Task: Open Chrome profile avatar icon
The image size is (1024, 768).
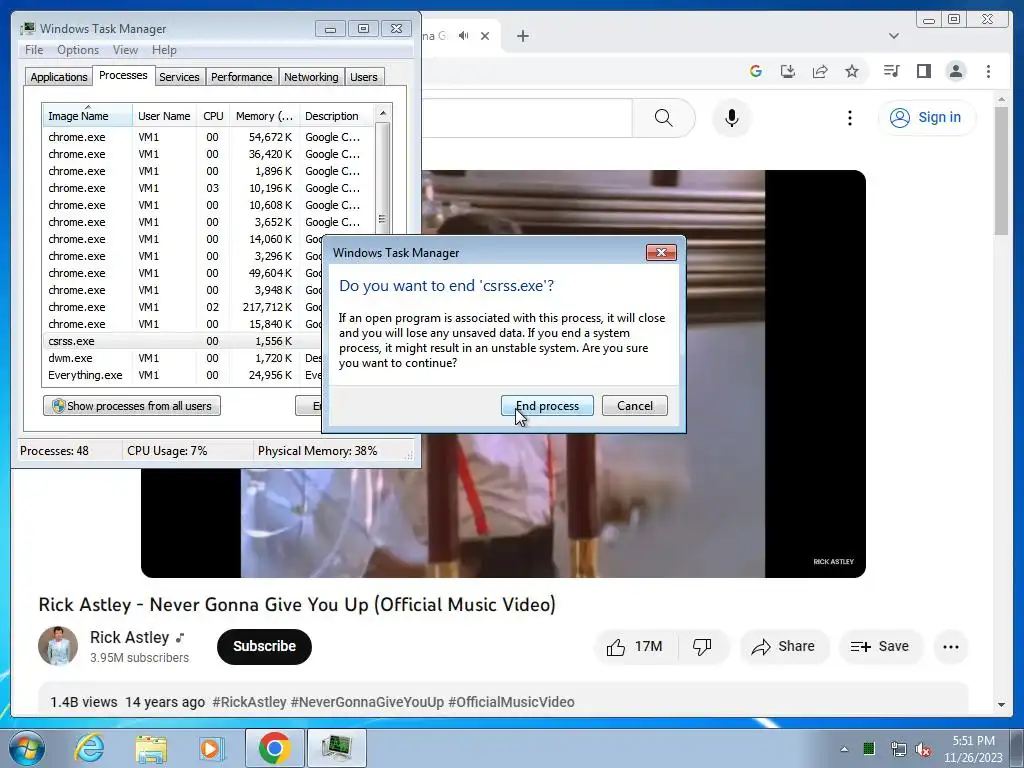Action: (x=956, y=71)
